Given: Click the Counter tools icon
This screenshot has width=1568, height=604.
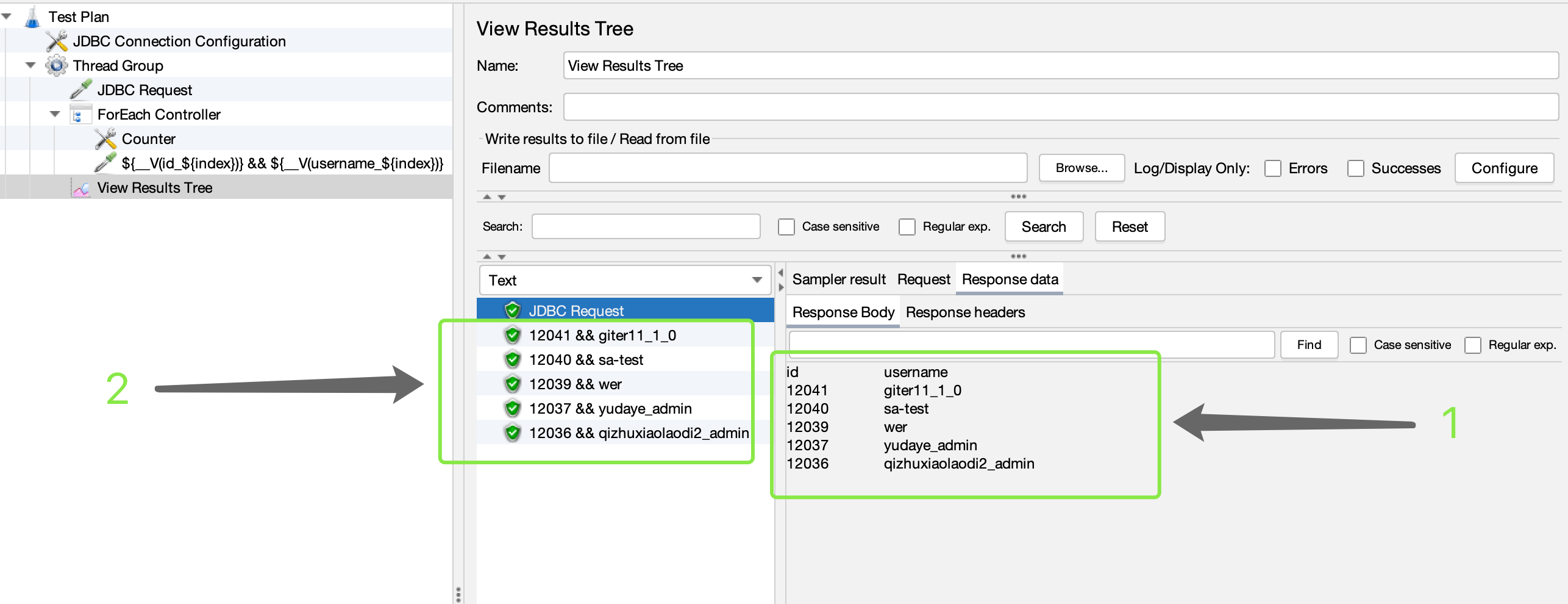Looking at the screenshot, I should tap(105, 139).
